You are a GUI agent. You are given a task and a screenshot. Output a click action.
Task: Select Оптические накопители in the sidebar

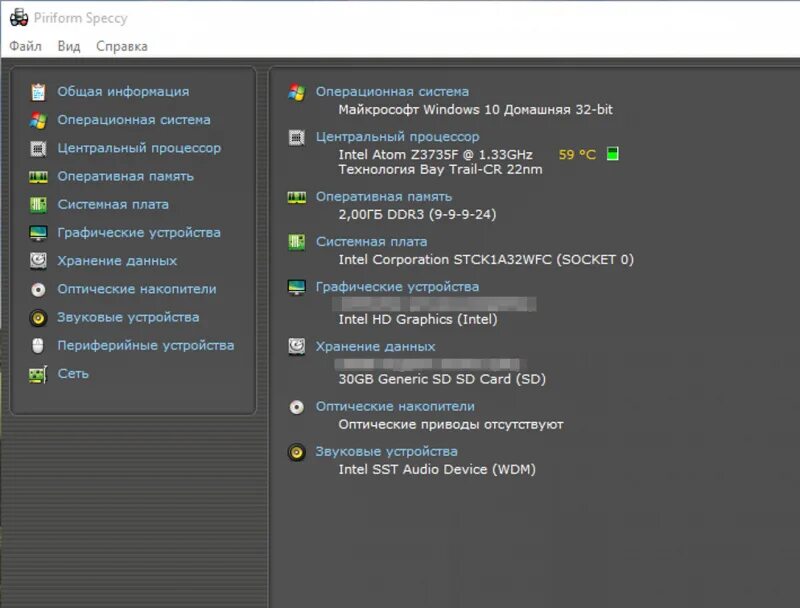(137, 289)
